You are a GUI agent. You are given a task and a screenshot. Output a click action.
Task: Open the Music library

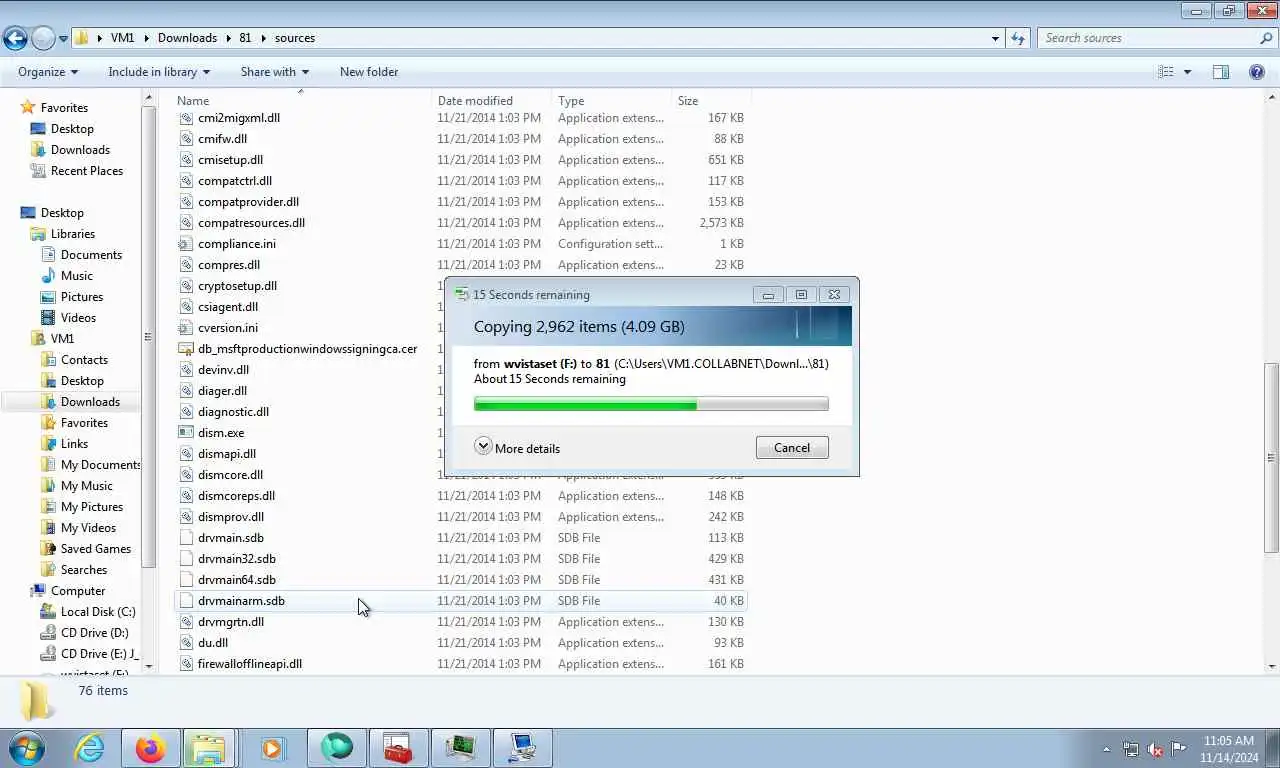[77, 276]
